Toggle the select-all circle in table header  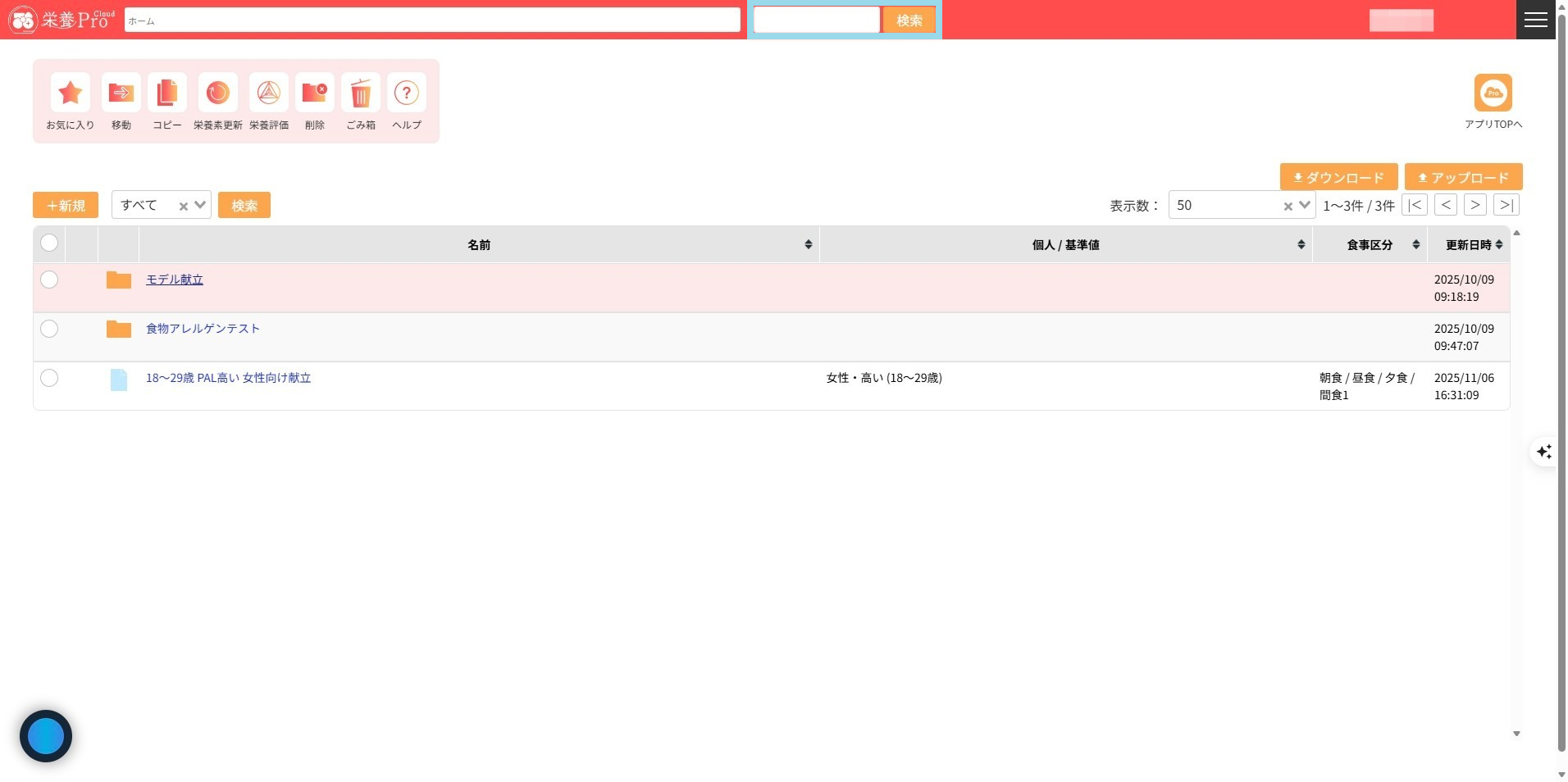coord(49,243)
